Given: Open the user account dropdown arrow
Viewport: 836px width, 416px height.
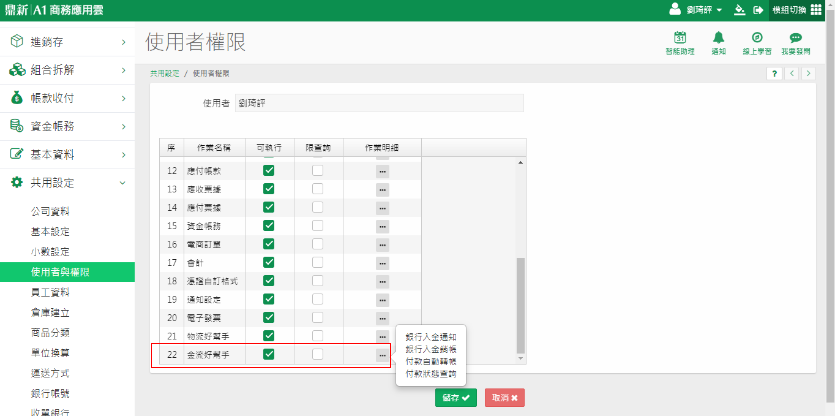Looking at the screenshot, I should 719,10.
